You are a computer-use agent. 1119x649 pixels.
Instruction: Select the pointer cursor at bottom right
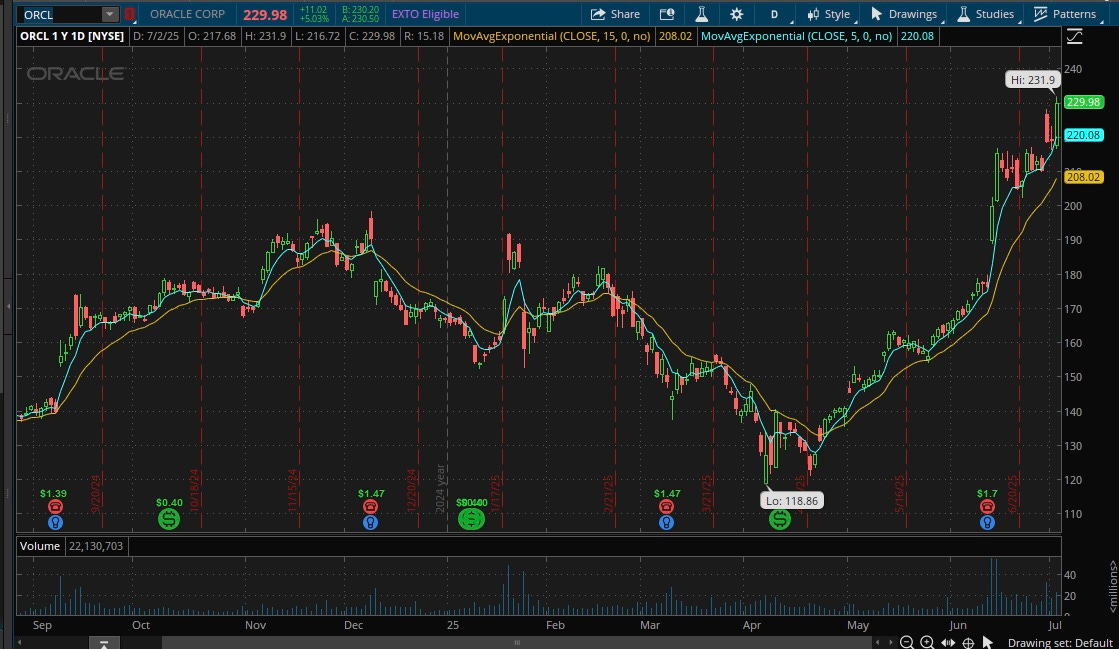(x=988, y=643)
